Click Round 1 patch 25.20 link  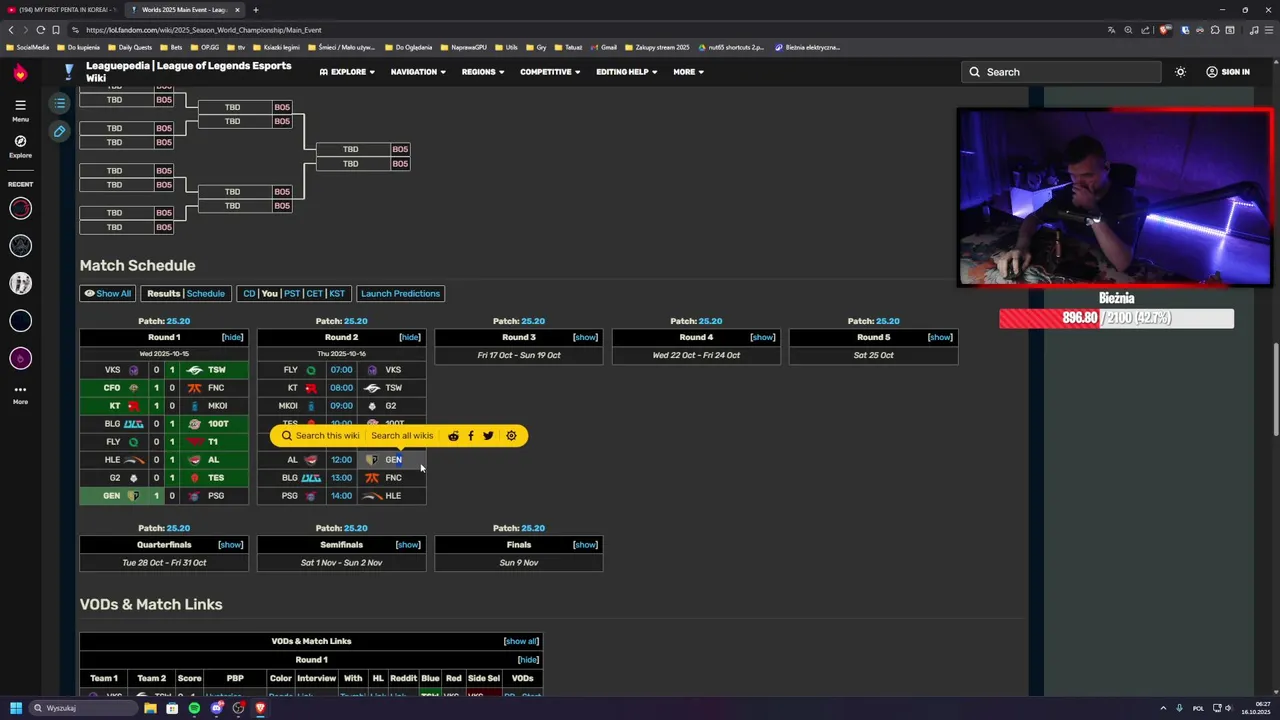(178, 321)
